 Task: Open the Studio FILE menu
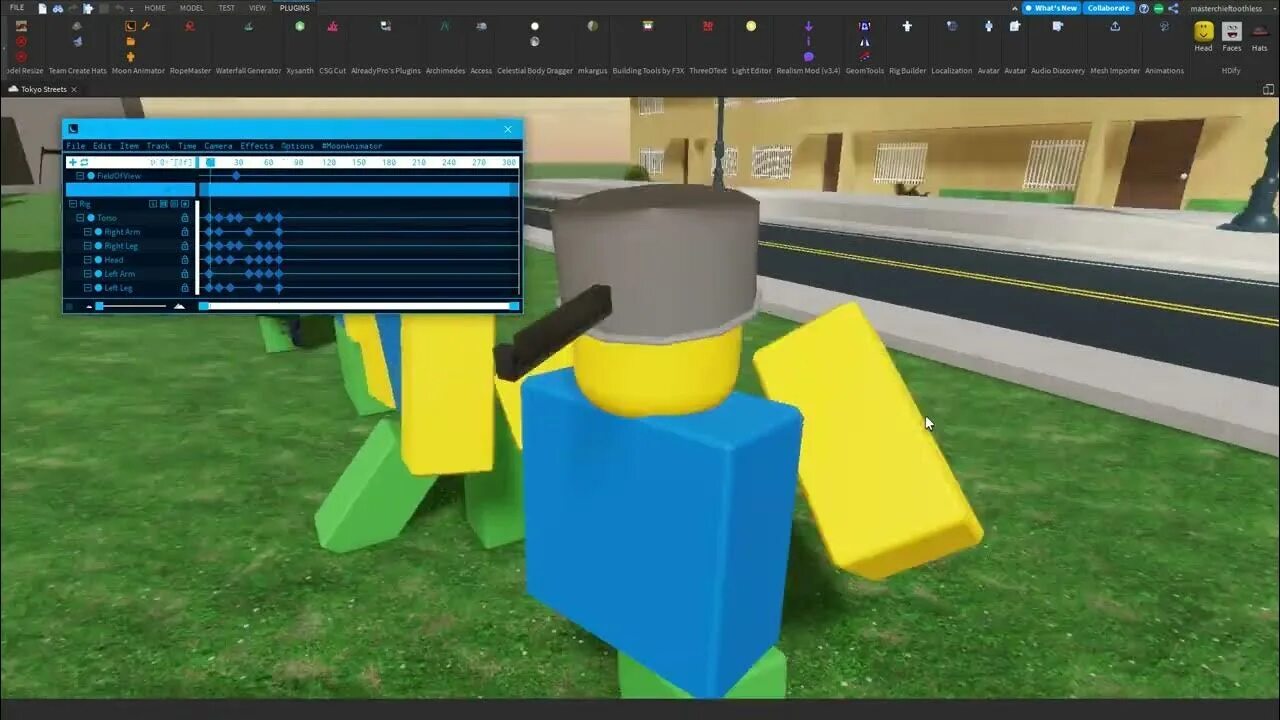pos(17,8)
